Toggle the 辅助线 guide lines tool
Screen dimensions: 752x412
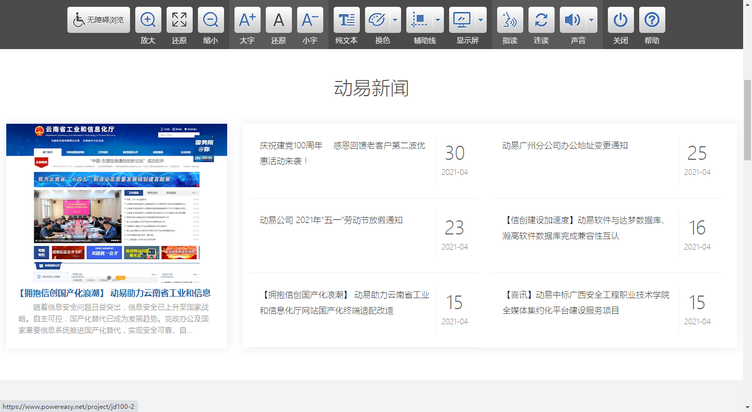pyautogui.click(x=419, y=20)
